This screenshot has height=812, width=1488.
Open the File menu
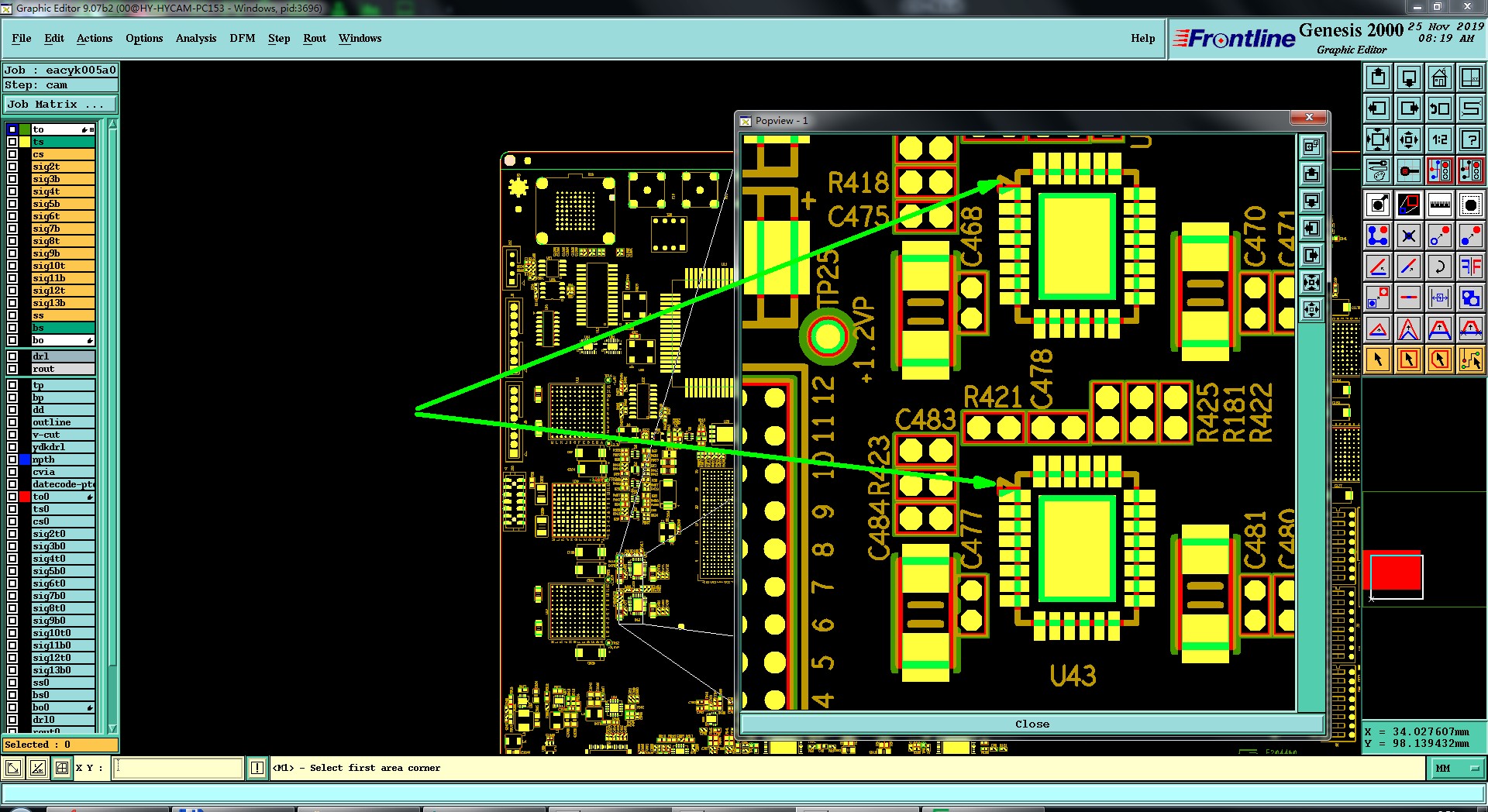pyautogui.click(x=22, y=38)
